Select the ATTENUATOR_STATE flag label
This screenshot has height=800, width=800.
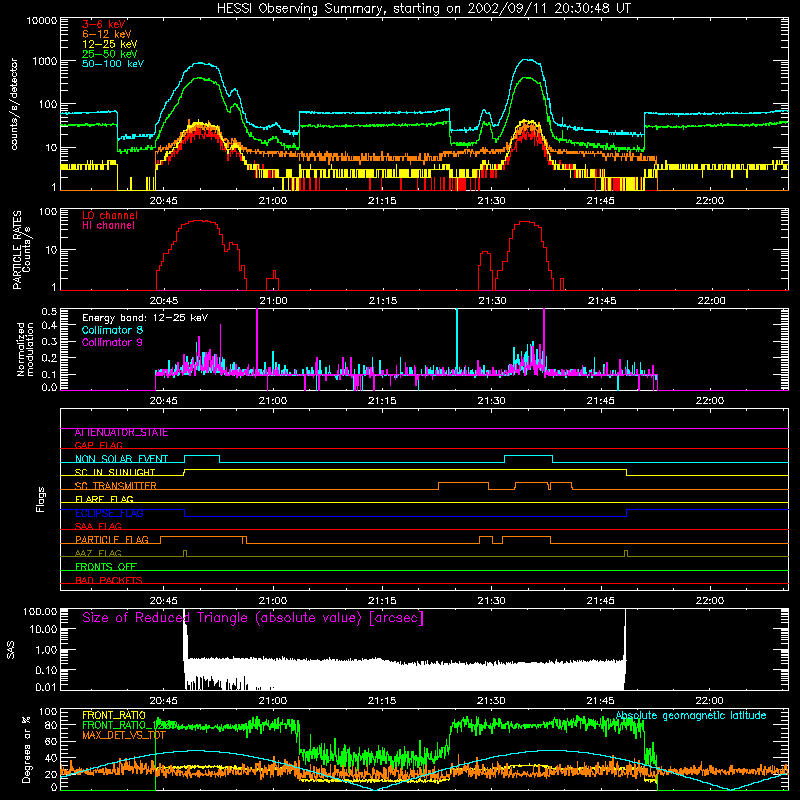click(121, 433)
